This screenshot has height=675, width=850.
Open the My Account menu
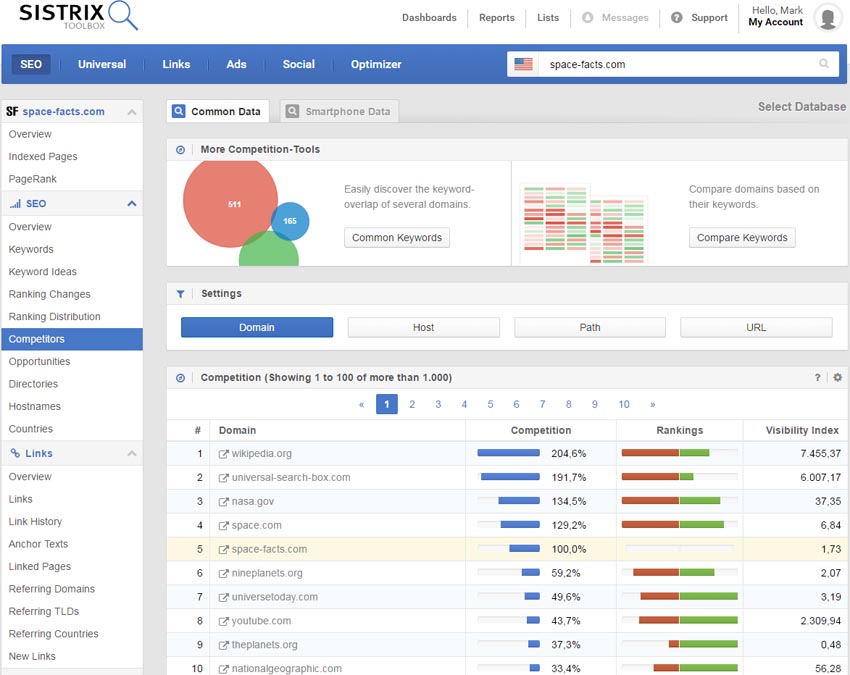(776, 22)
